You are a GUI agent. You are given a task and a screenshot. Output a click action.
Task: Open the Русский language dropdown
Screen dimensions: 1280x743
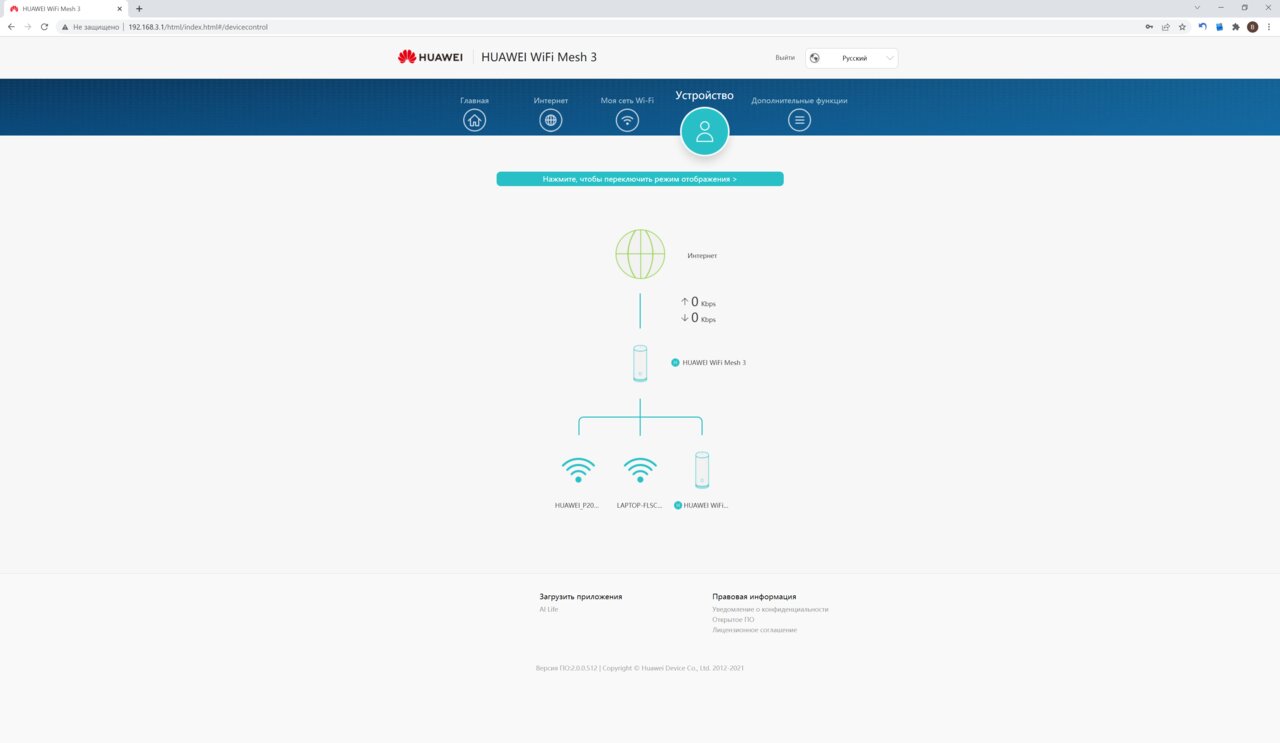pyautogui.click(x=852, y=58)
